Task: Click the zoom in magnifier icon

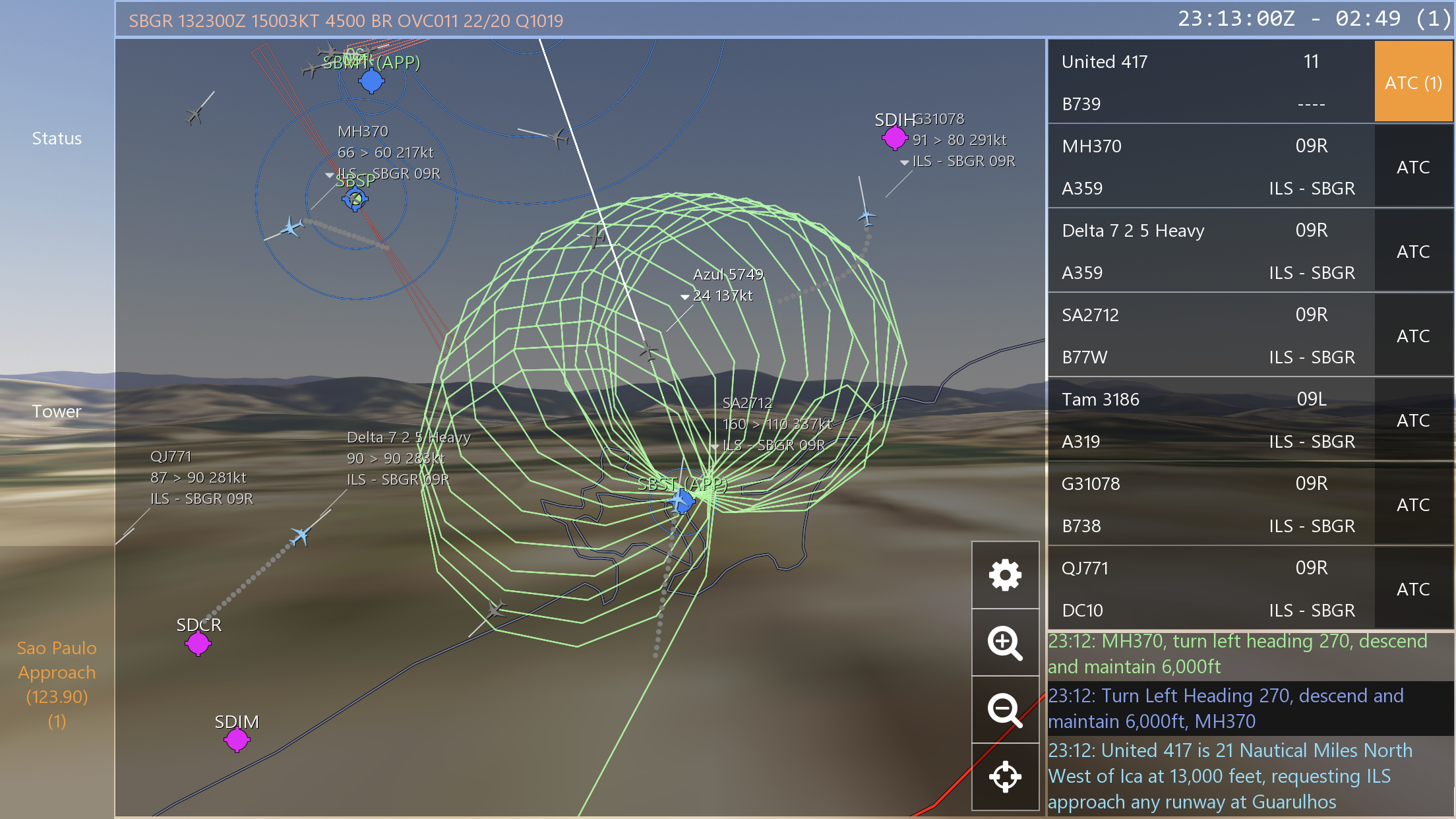Action: click(1005, 642)
